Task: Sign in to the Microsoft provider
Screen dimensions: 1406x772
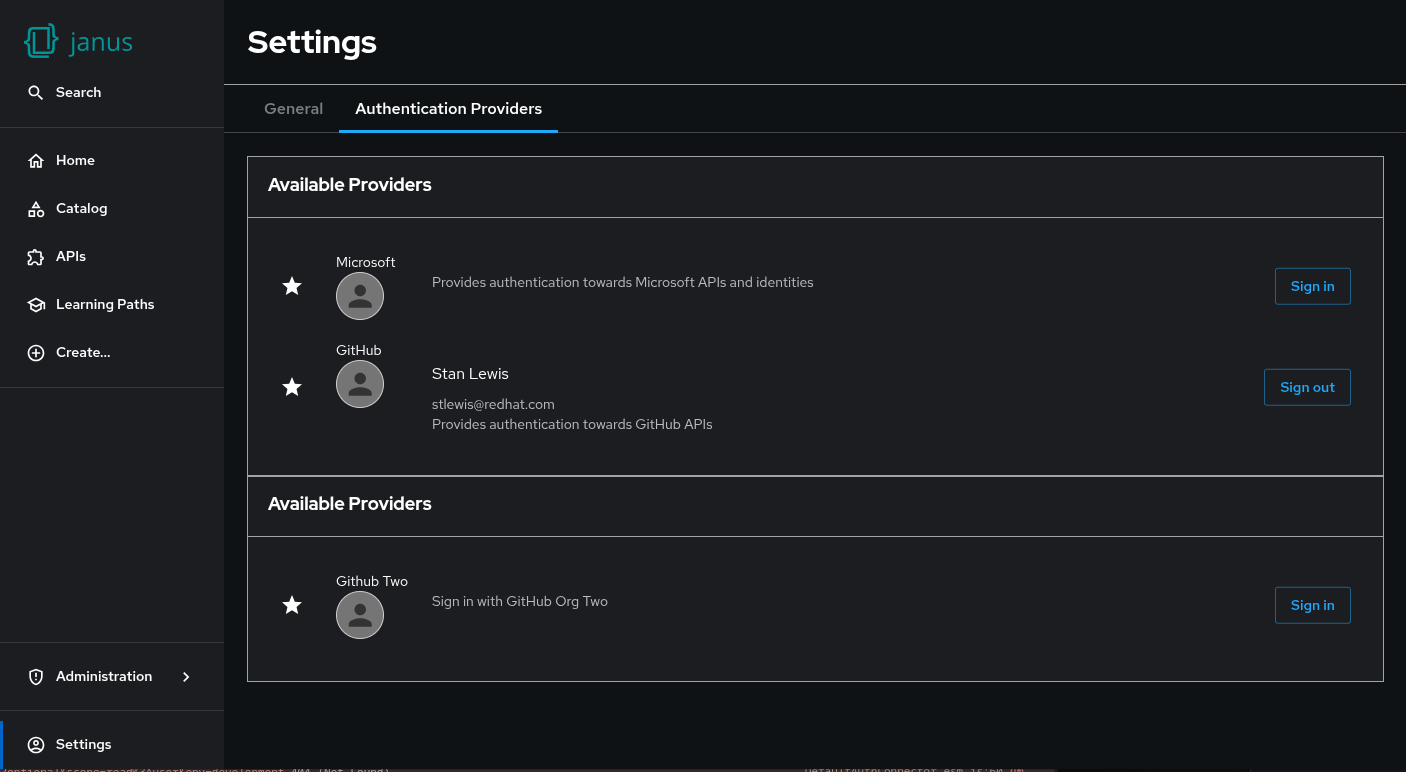Action: pyautogui.click(x=1312, y=286)
